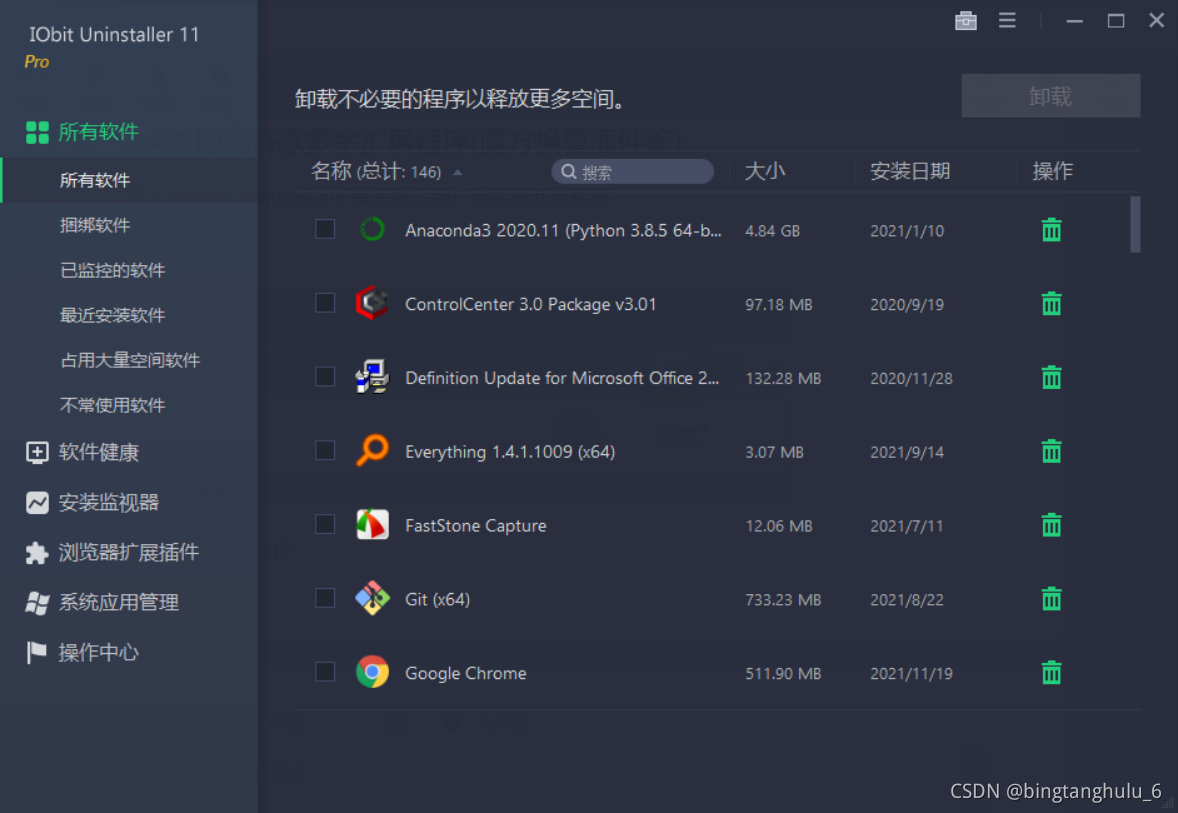1178x813 pixels.
Task: Tick checkbox for ControlCenter 3.0 Package
Action: point(325,302)
